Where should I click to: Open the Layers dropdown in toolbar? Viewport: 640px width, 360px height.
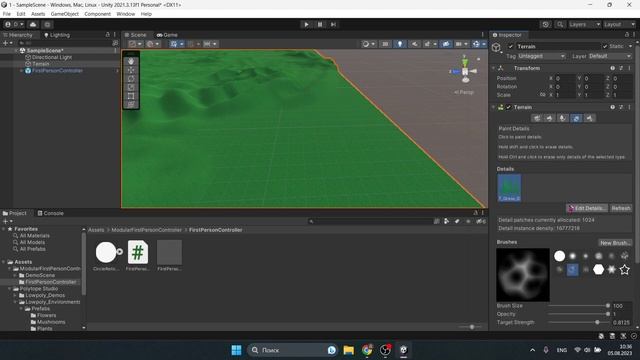(584, 24)
